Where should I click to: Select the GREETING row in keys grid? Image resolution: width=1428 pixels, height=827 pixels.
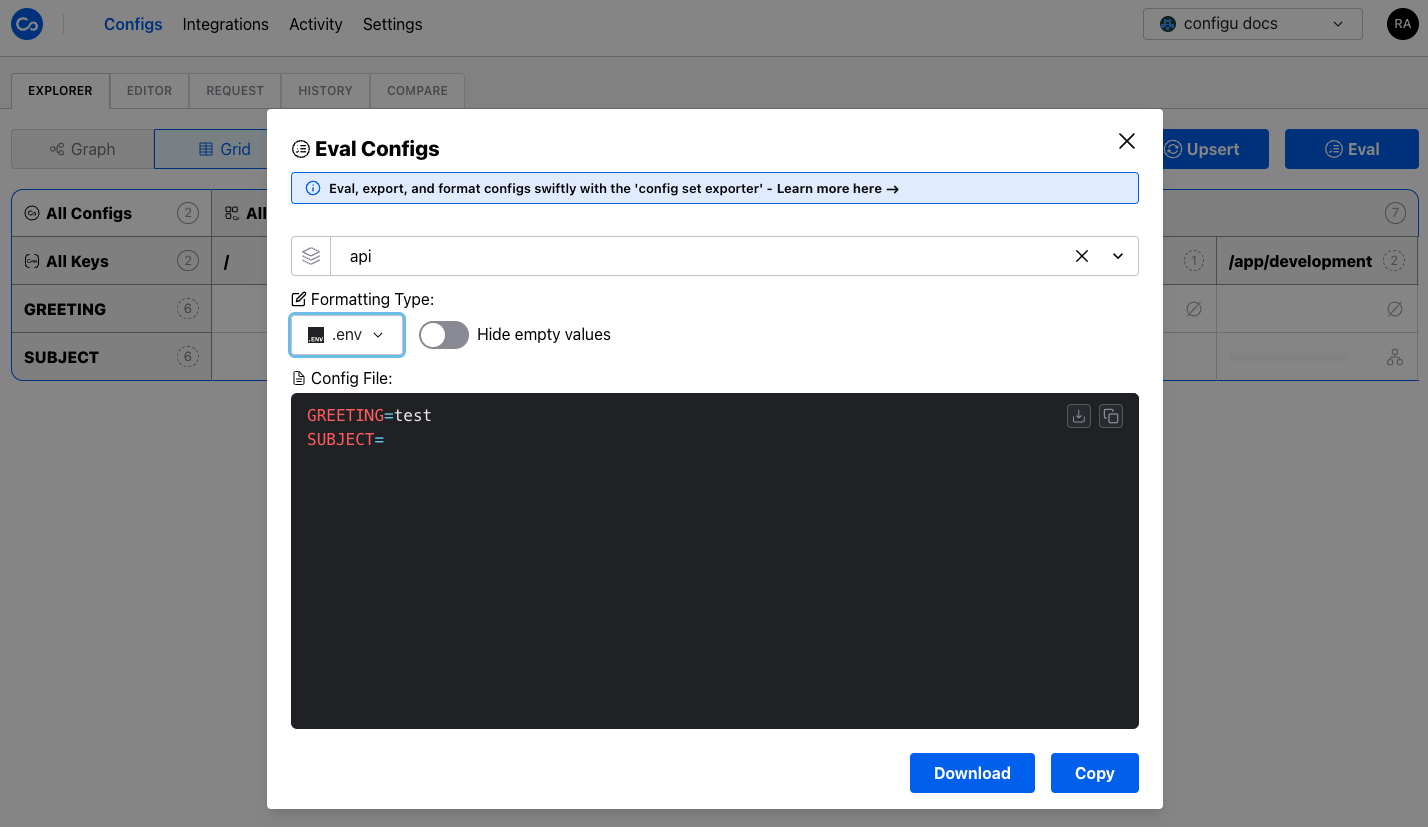(111, 309)
